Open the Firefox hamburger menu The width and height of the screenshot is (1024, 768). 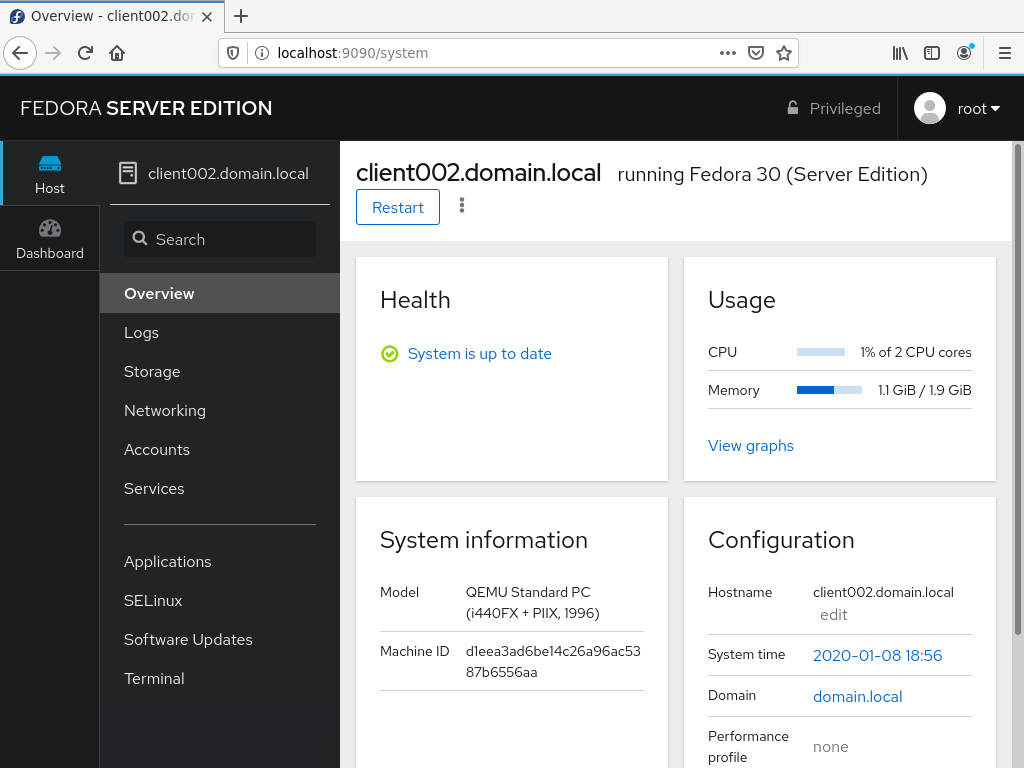[1005, 53]
